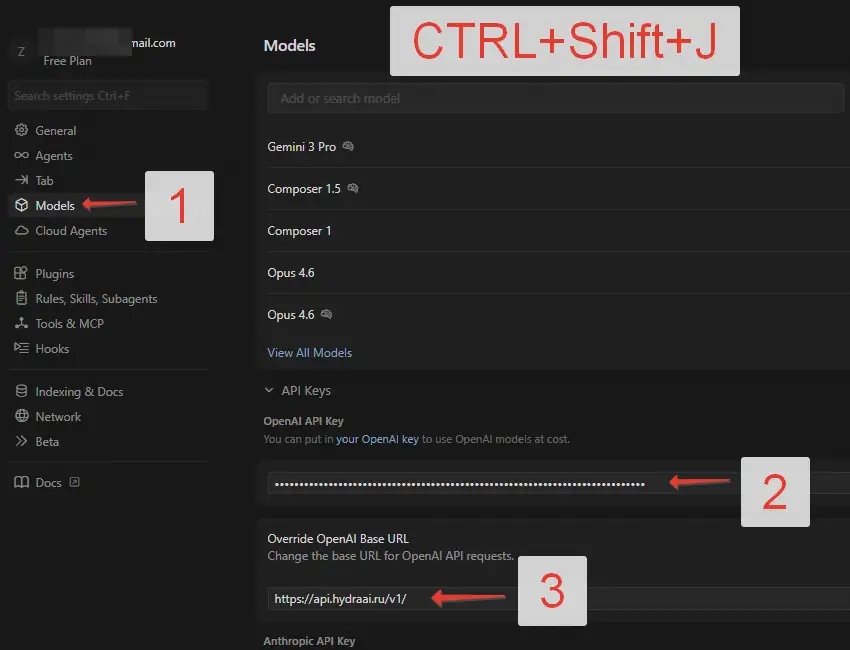This screenshot has width=850, height=650.
Task: Click brain icon next to Gemini 3 Pro
Action: tap(348, 147)
